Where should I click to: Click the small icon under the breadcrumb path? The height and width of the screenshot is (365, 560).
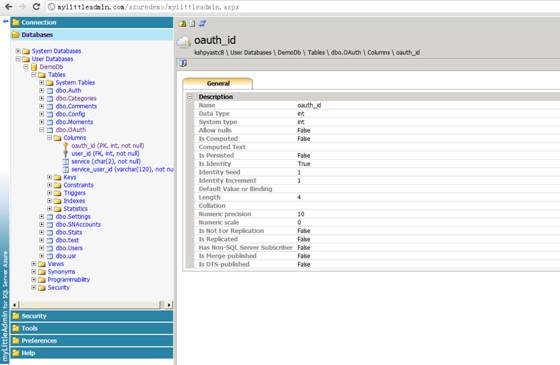click(183, 63)
